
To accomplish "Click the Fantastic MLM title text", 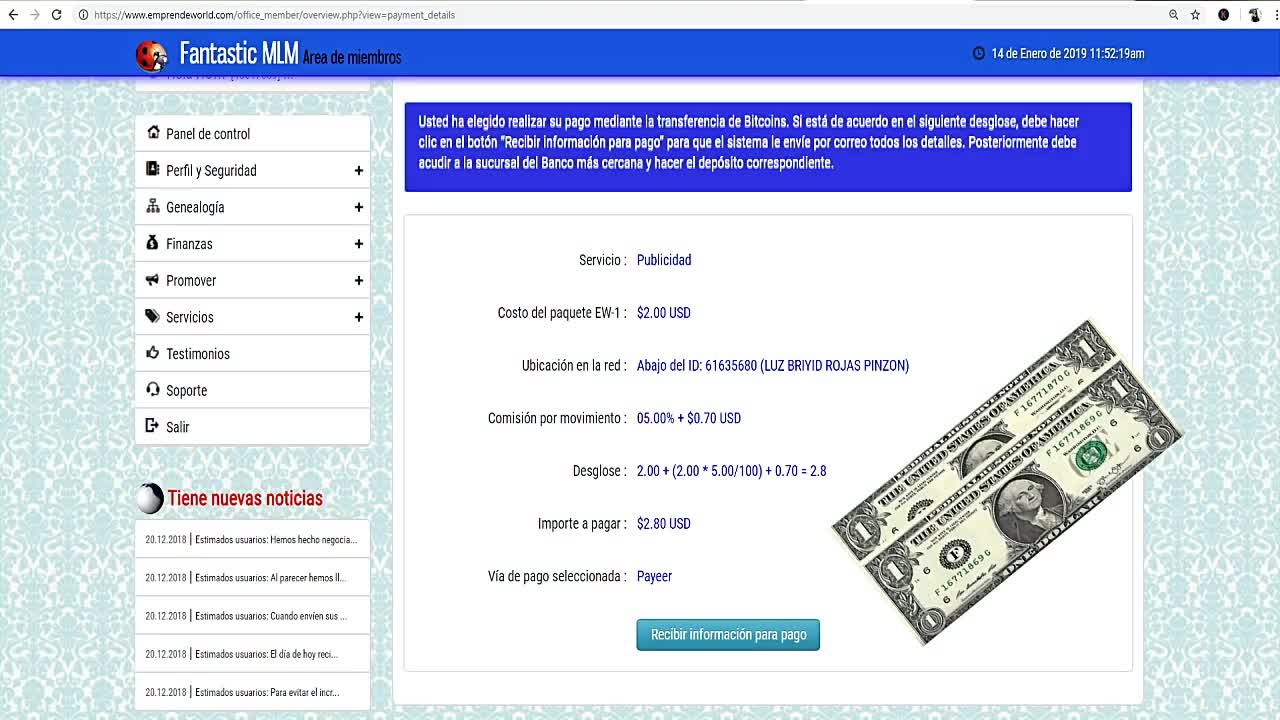I will pos(238,53).
